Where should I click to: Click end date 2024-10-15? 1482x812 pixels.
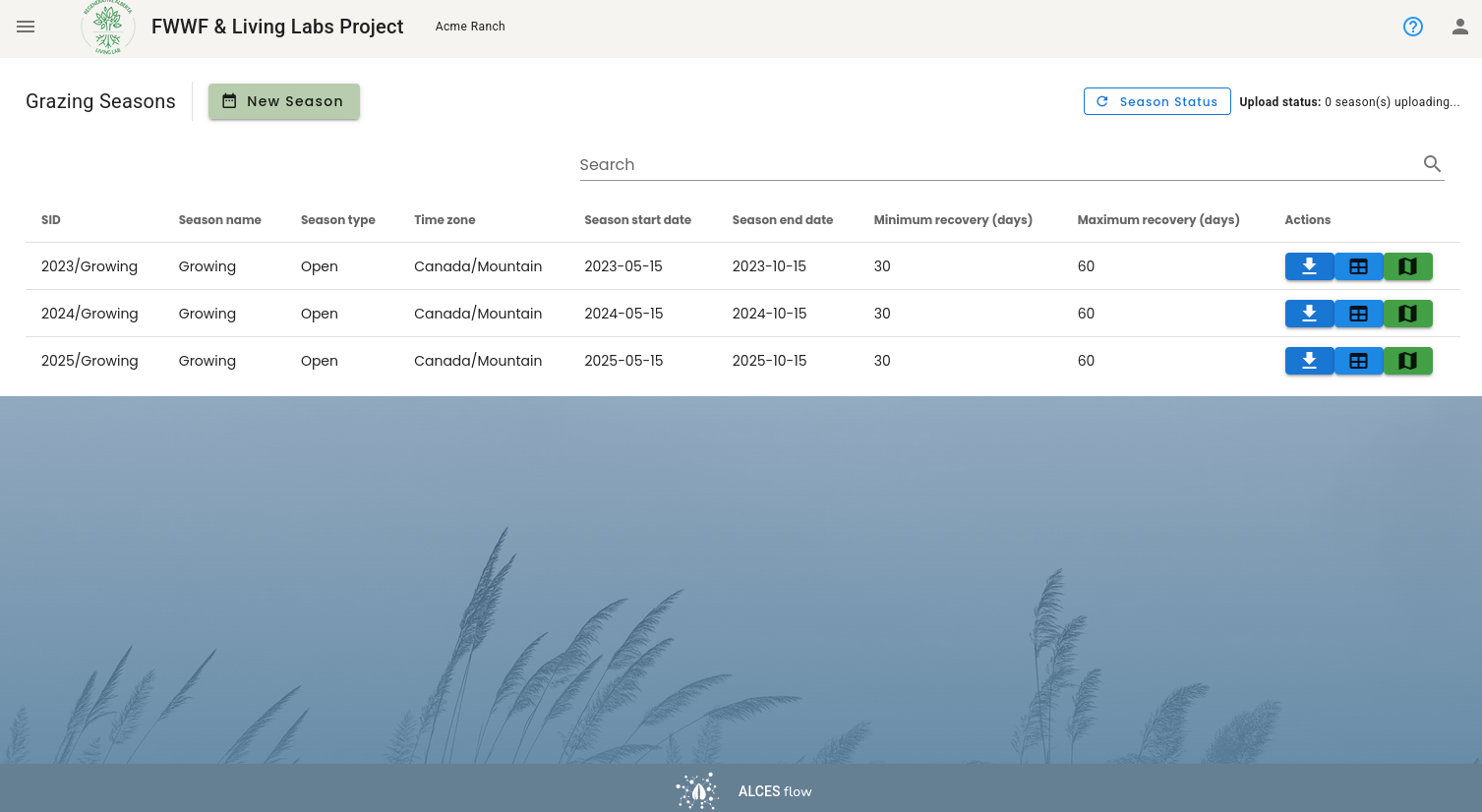pos(769,314)
